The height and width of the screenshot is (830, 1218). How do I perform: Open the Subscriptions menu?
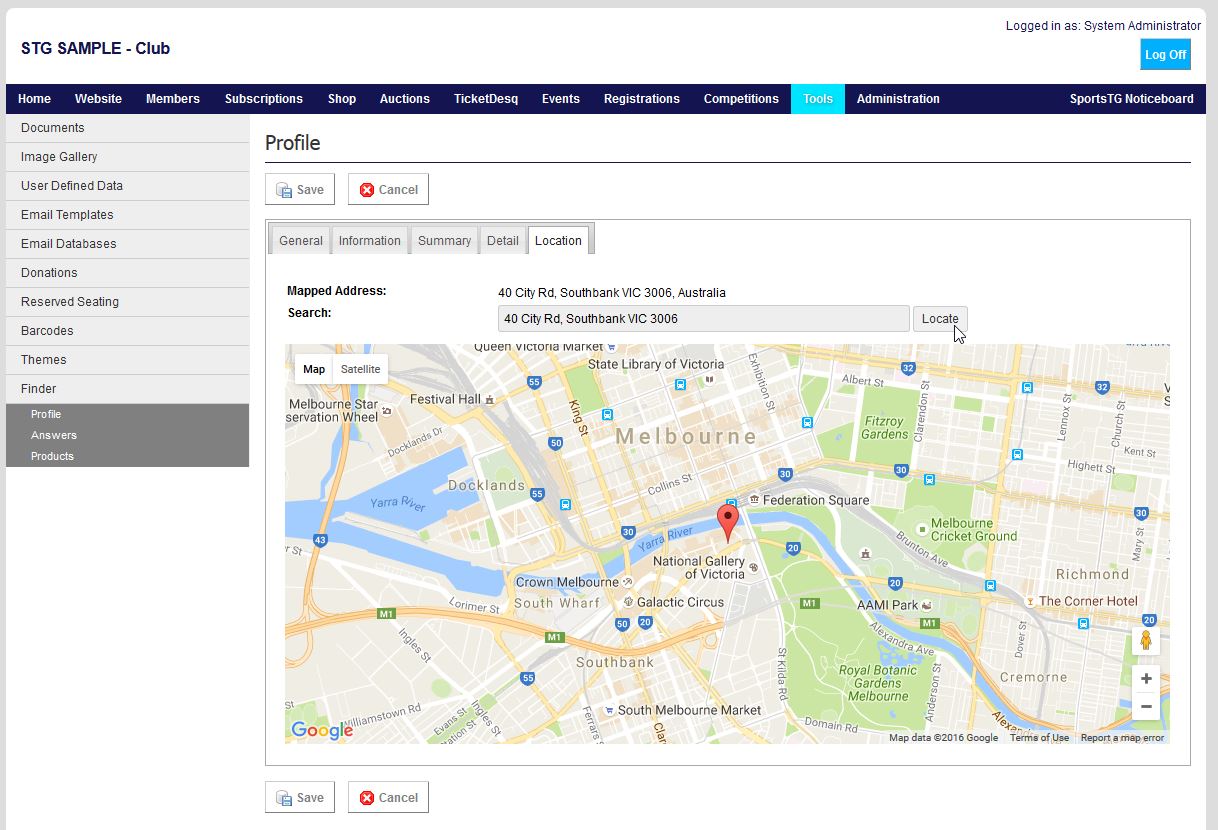[x=264, y=99]
